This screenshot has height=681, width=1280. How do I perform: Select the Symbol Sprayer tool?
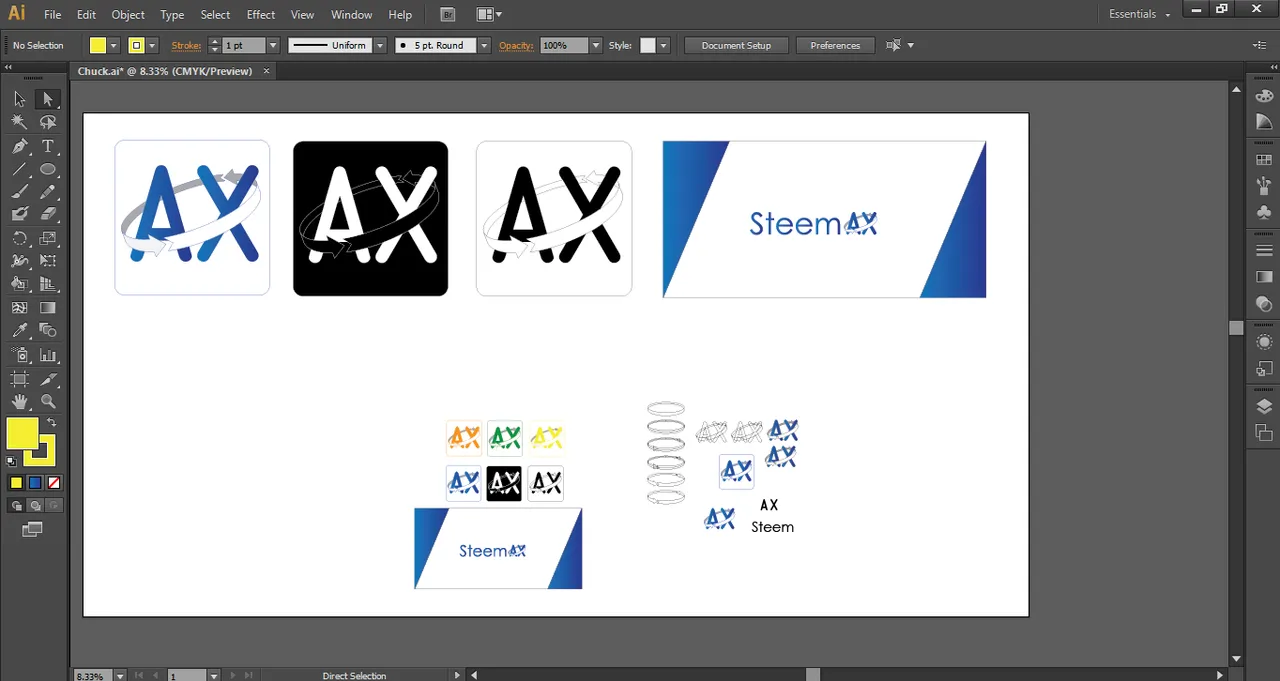(20, 355)
